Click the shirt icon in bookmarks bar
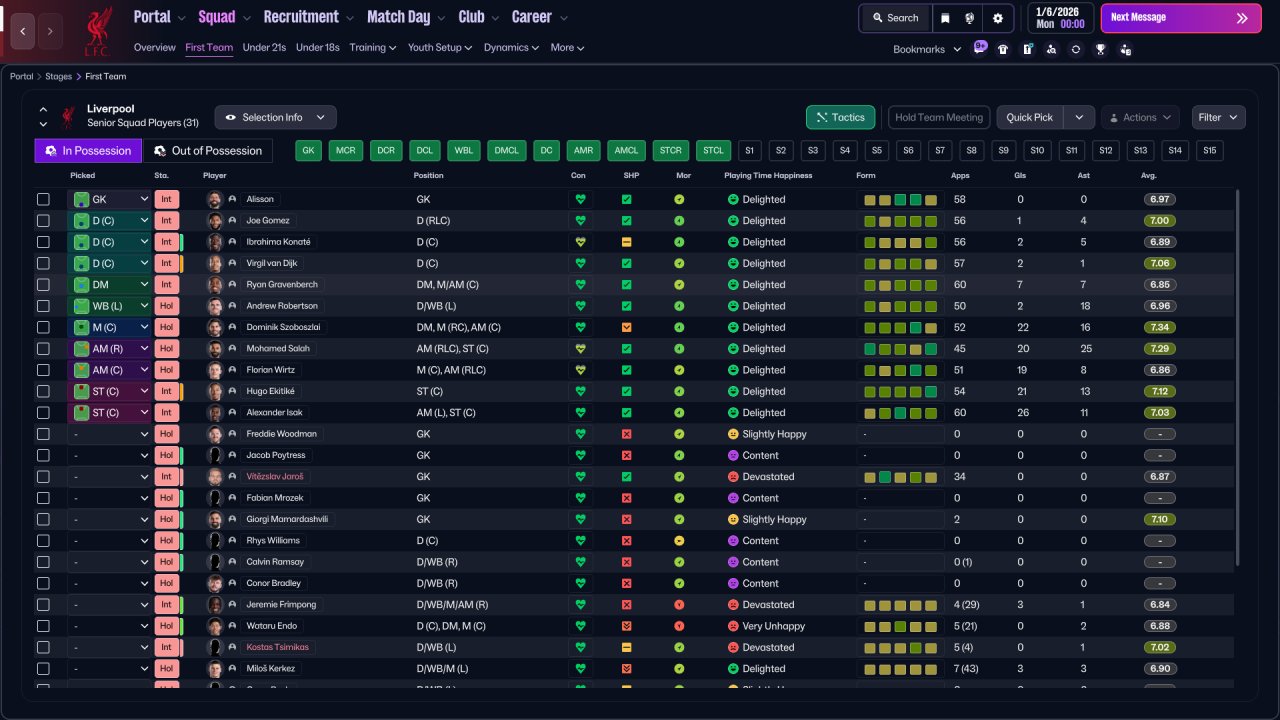The height and width of the screenshot is (720, 1280). (x=1003, y=49)
